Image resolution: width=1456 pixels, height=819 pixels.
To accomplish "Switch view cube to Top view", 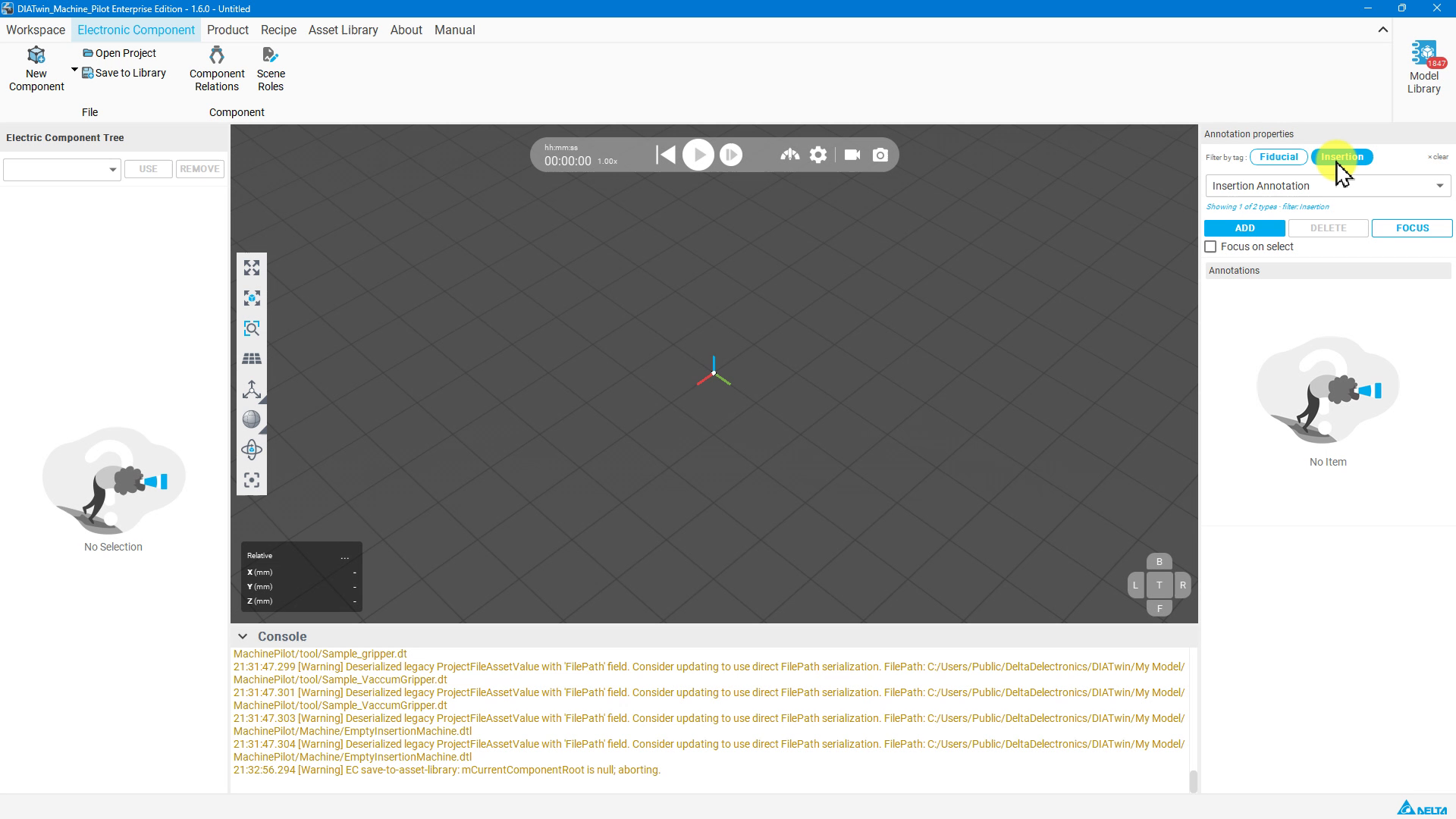I will coord(1159,585).
